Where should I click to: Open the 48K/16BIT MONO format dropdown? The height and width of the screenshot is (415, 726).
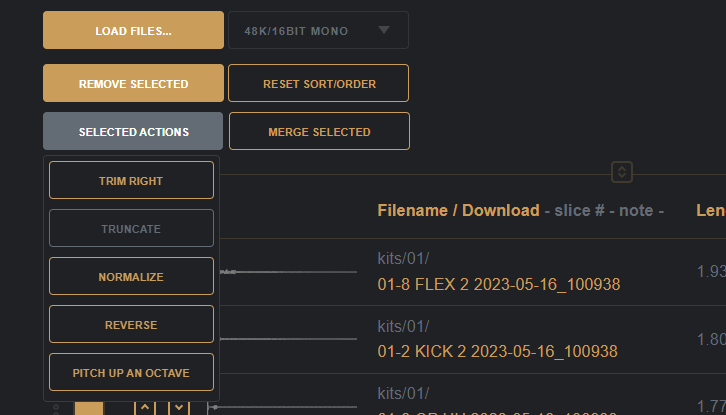[318, 31]
